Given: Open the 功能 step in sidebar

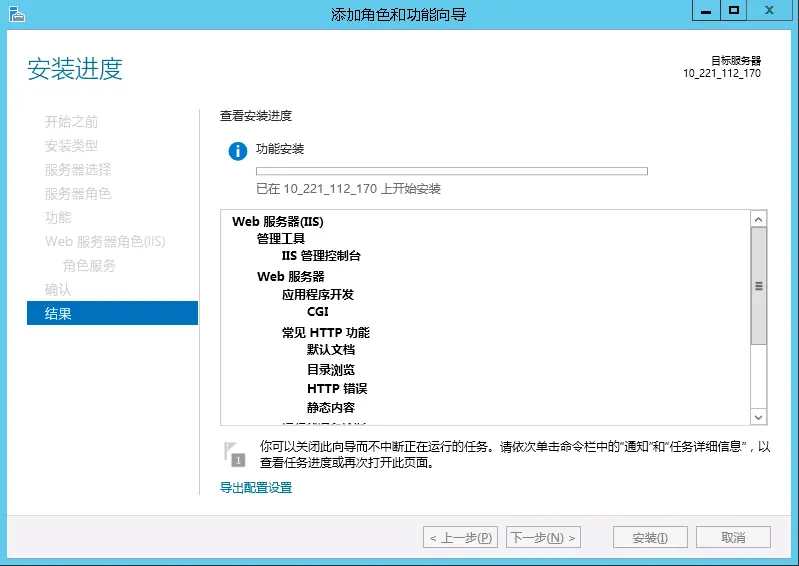Looking at the screenshot, I should tap(58, 218).
